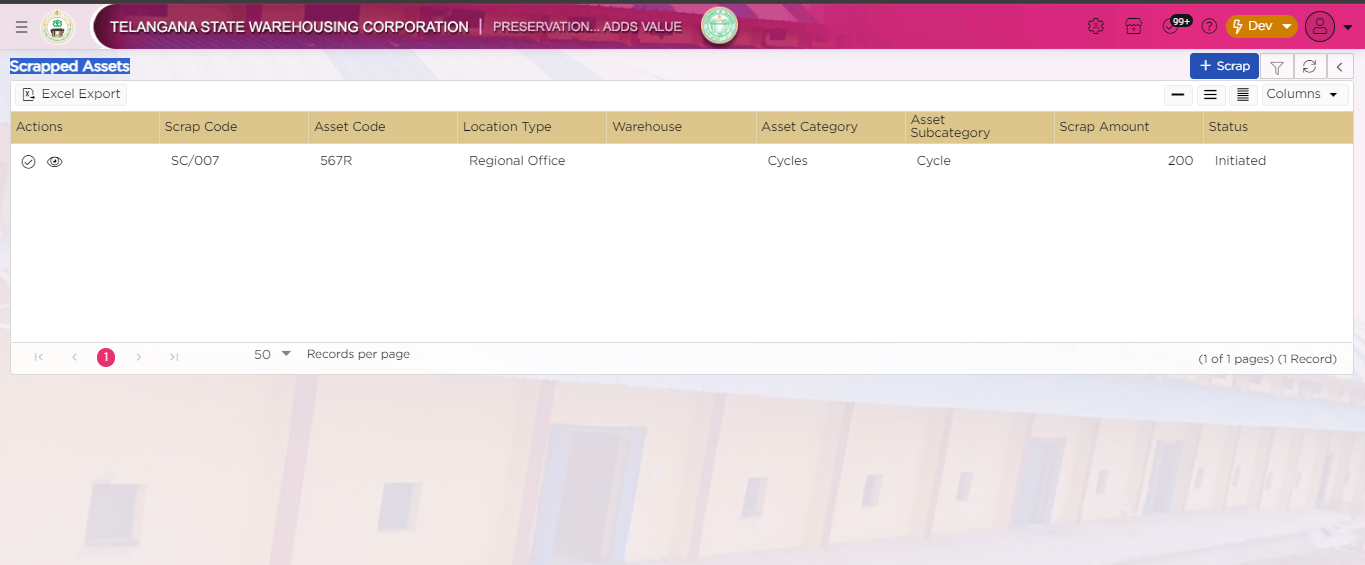Image resolution: width=1365 pixels, height=565 pixels.
Task: Select the loosest single-line row density
Action: 1180,95
